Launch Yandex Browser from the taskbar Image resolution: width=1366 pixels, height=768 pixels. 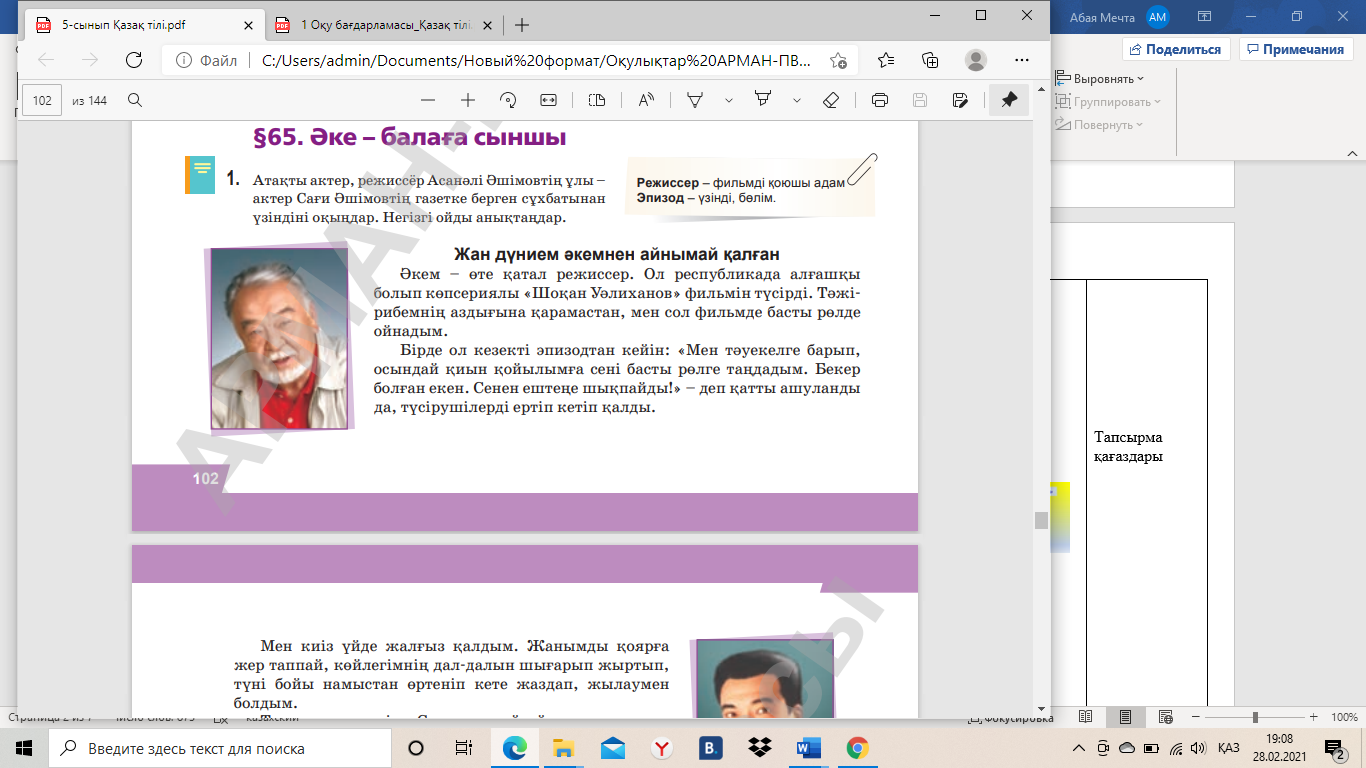[x=661, y=748]
